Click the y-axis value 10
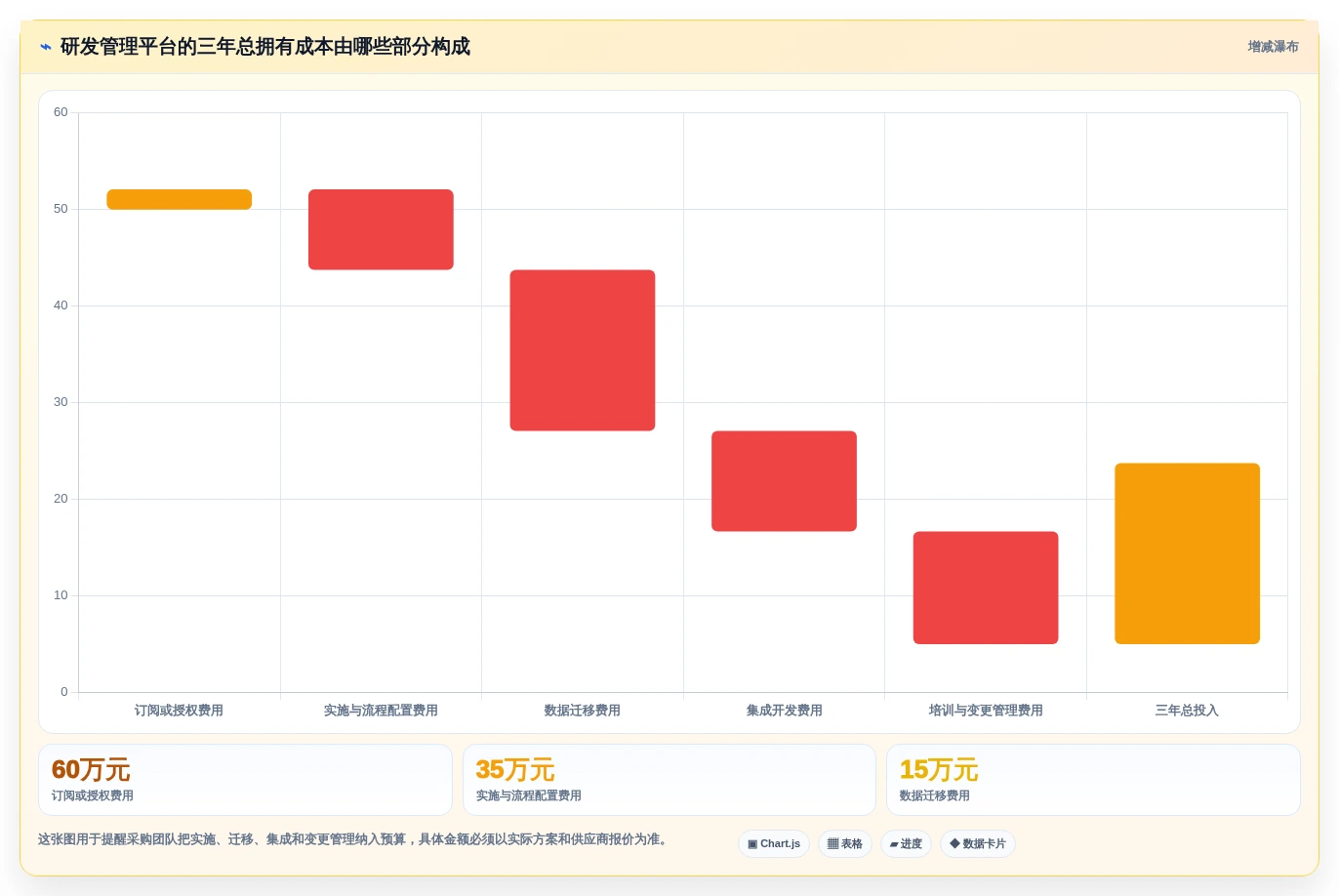Screen dimensions: 1339x896 click(x=61, y=595)
